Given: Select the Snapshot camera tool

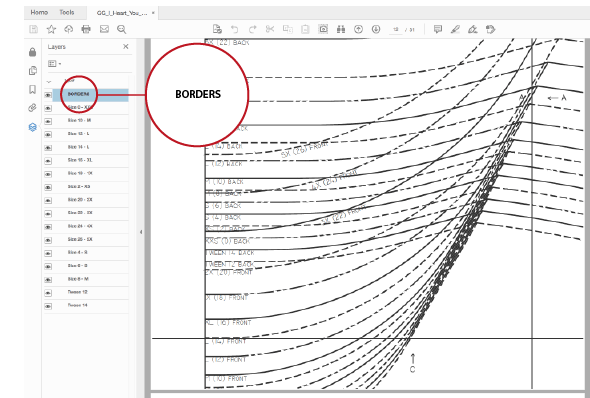Looking at the screenshot, I should [323, 29].
